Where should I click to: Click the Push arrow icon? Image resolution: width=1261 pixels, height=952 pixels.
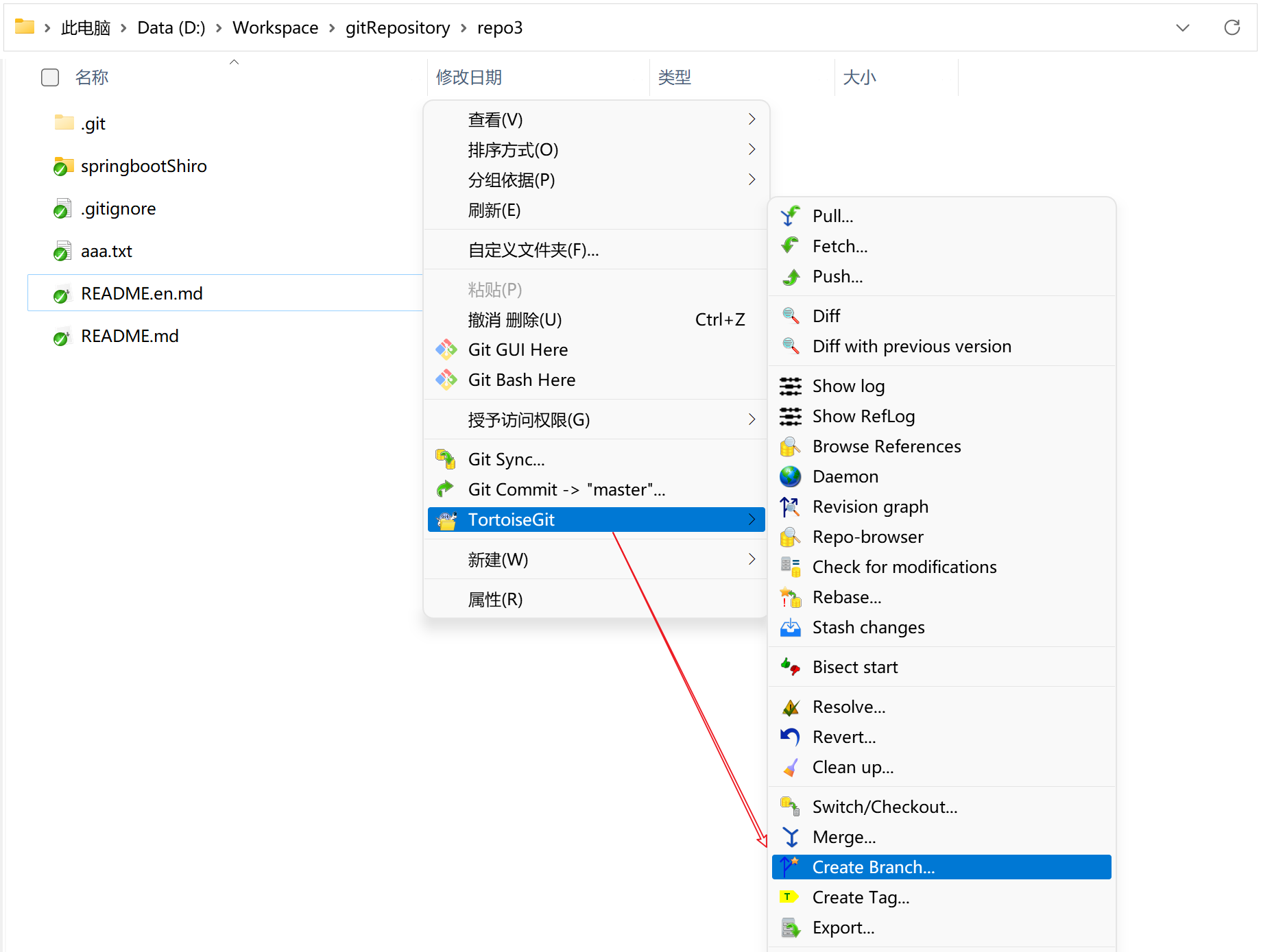pyautogui.click(x=790, y=277)
